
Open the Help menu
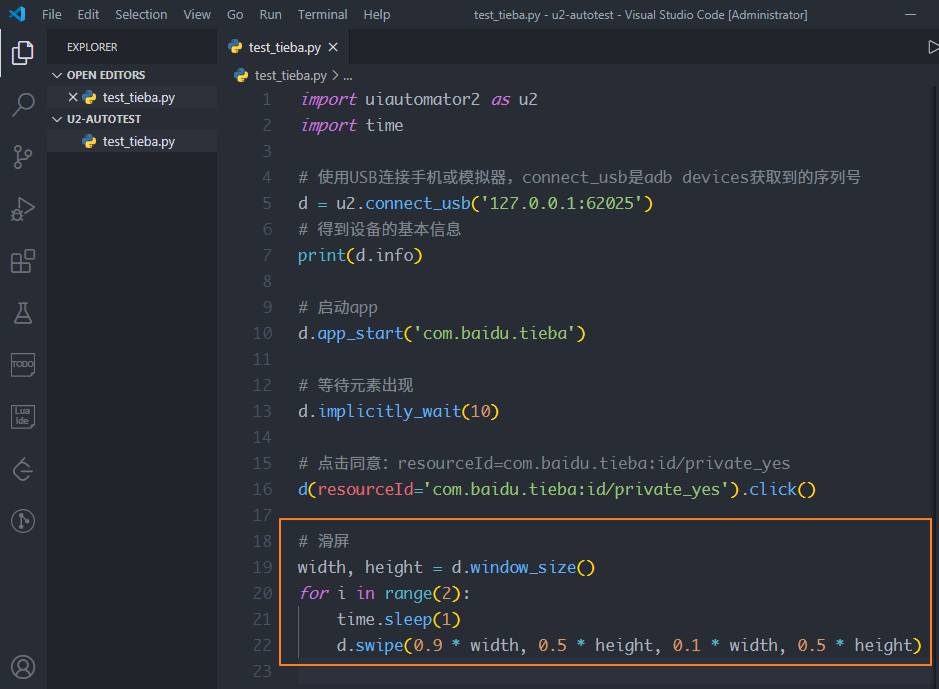pyautogui.click(x=376, y=14)
